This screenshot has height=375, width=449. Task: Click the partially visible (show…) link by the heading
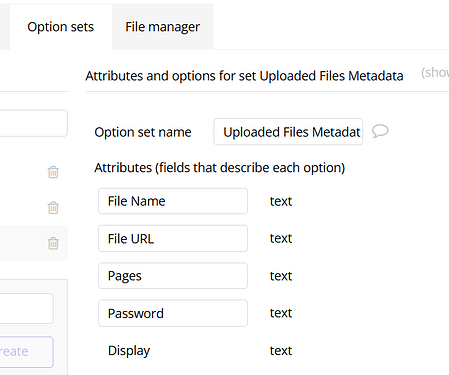tap(435, 72)
